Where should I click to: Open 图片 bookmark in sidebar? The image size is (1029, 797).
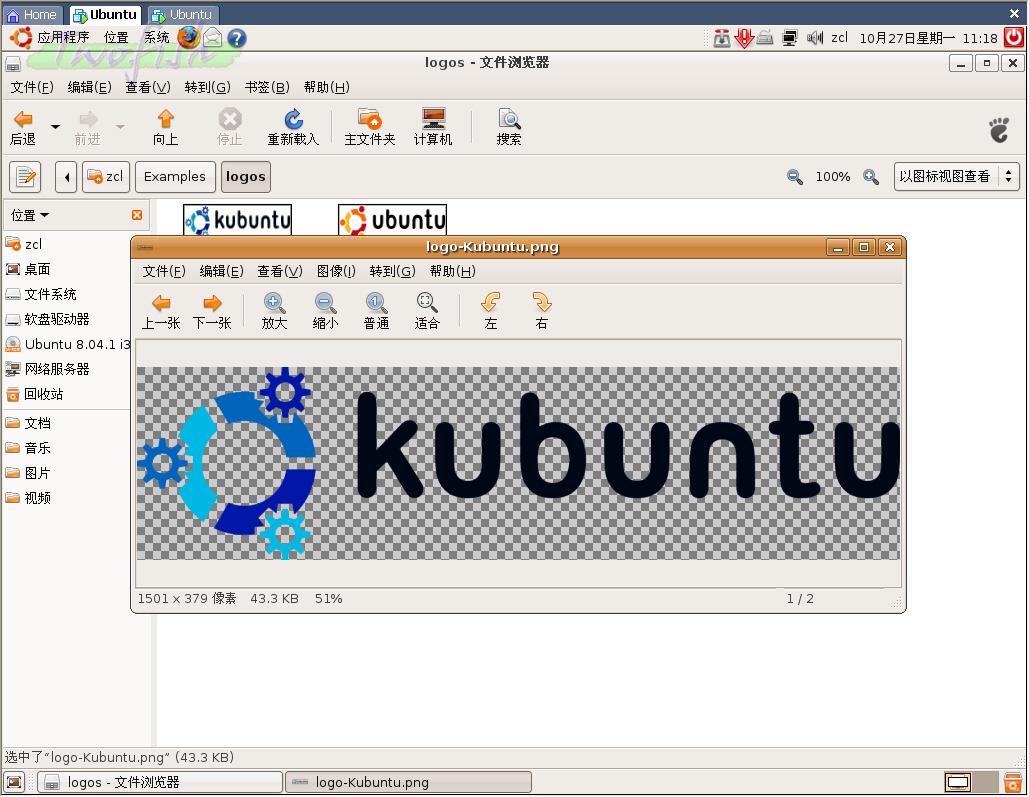tap(28, 473)
